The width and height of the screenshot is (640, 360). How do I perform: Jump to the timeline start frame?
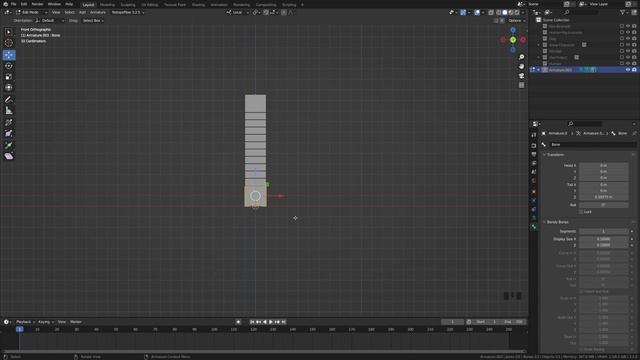[252, 322]
